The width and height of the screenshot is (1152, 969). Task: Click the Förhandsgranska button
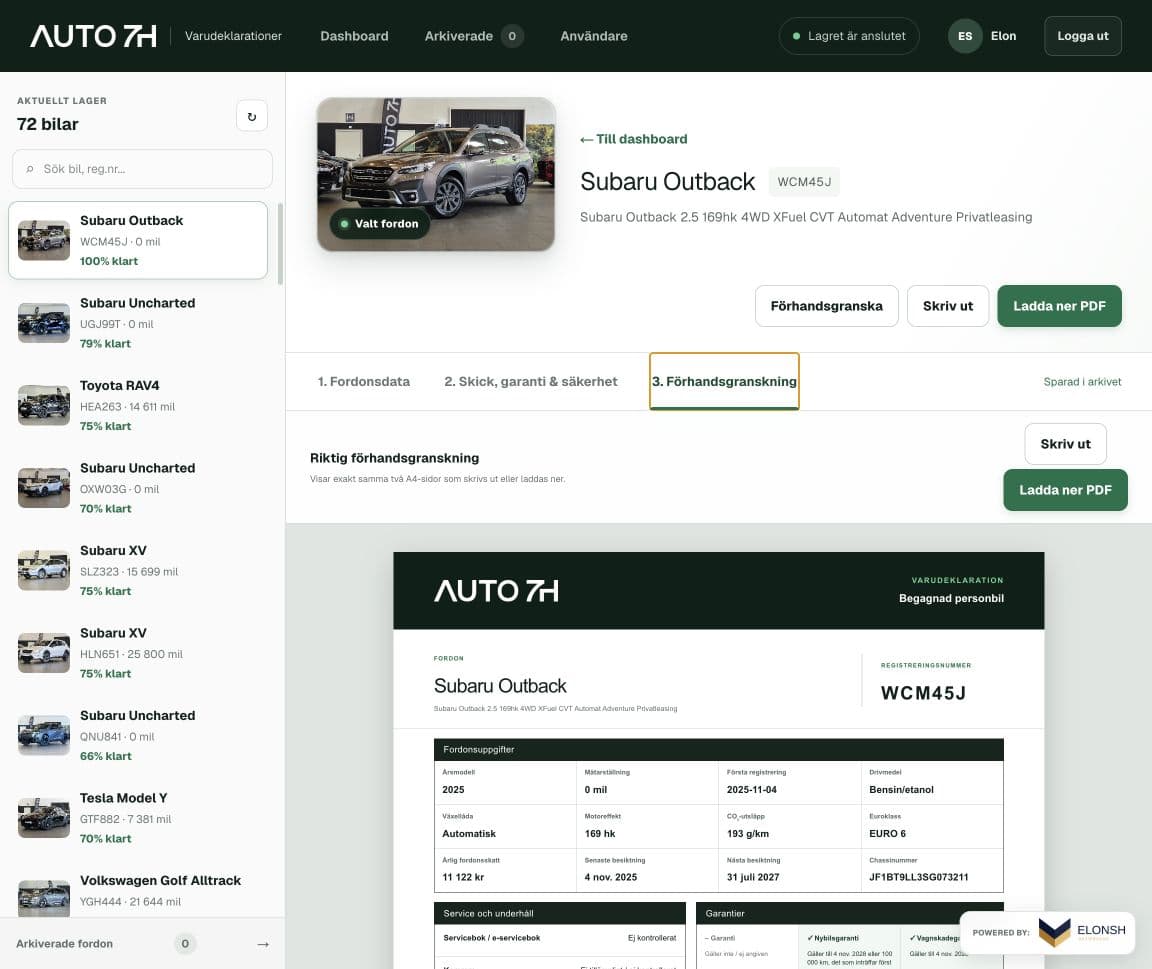pos(827,306)
